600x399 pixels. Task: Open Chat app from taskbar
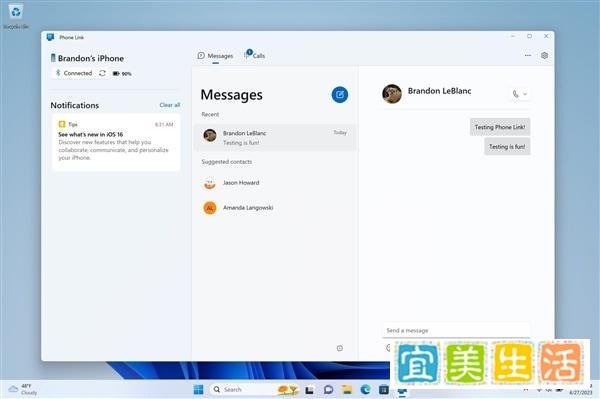(328, 390)
